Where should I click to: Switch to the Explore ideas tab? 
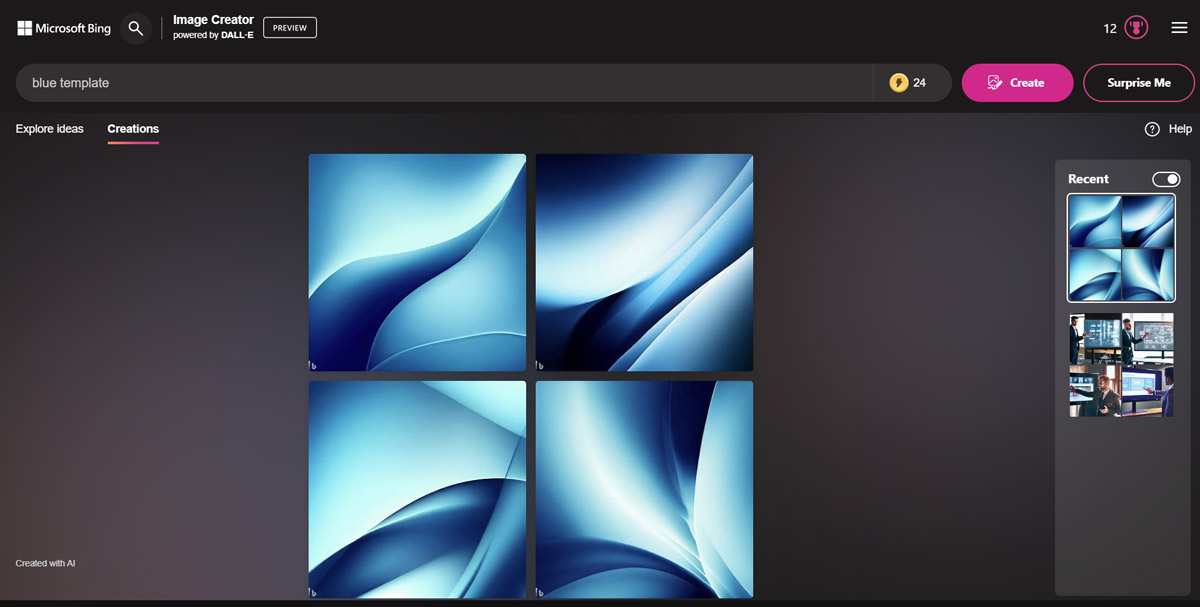49,129
